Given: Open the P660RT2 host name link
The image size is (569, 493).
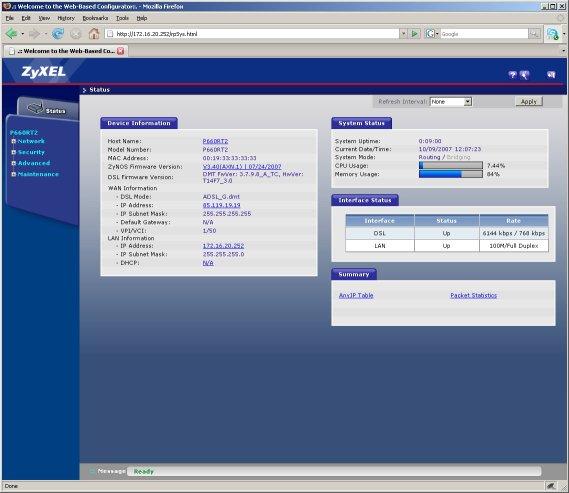Looking at the screenshot, I should [215, 141].
